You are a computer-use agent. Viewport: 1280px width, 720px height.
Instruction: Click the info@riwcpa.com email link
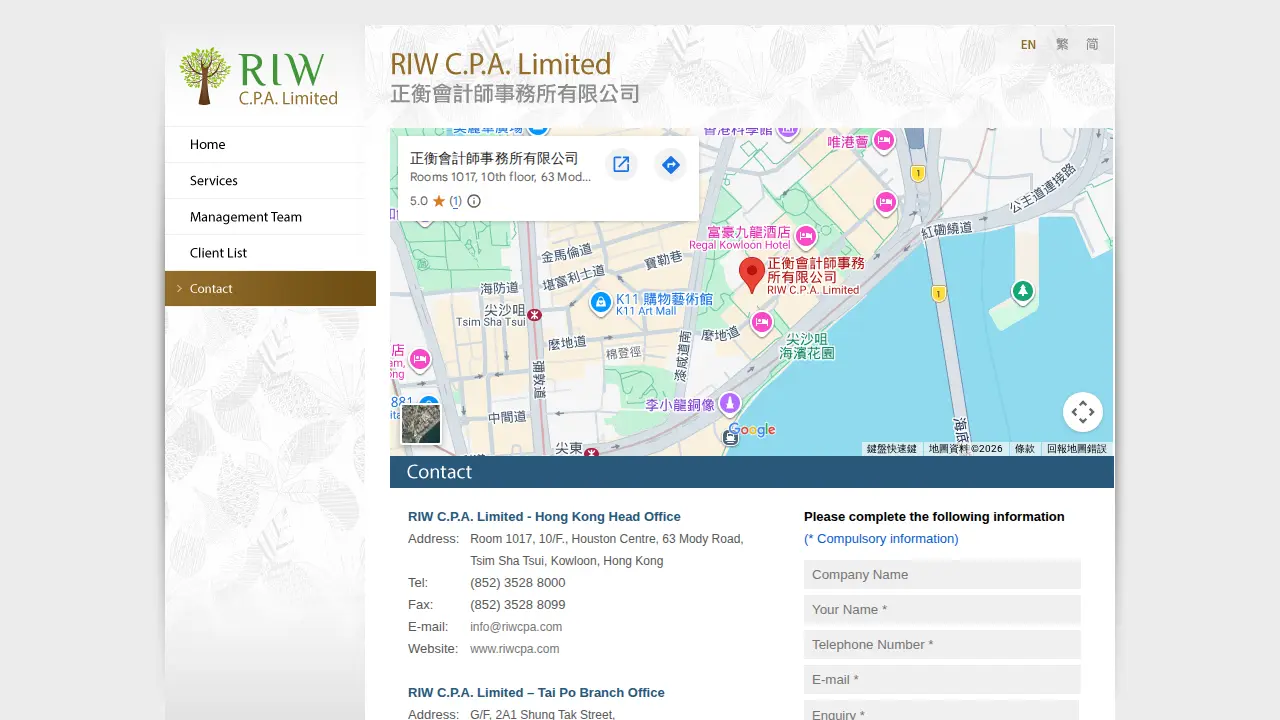(x=516, y=627)
